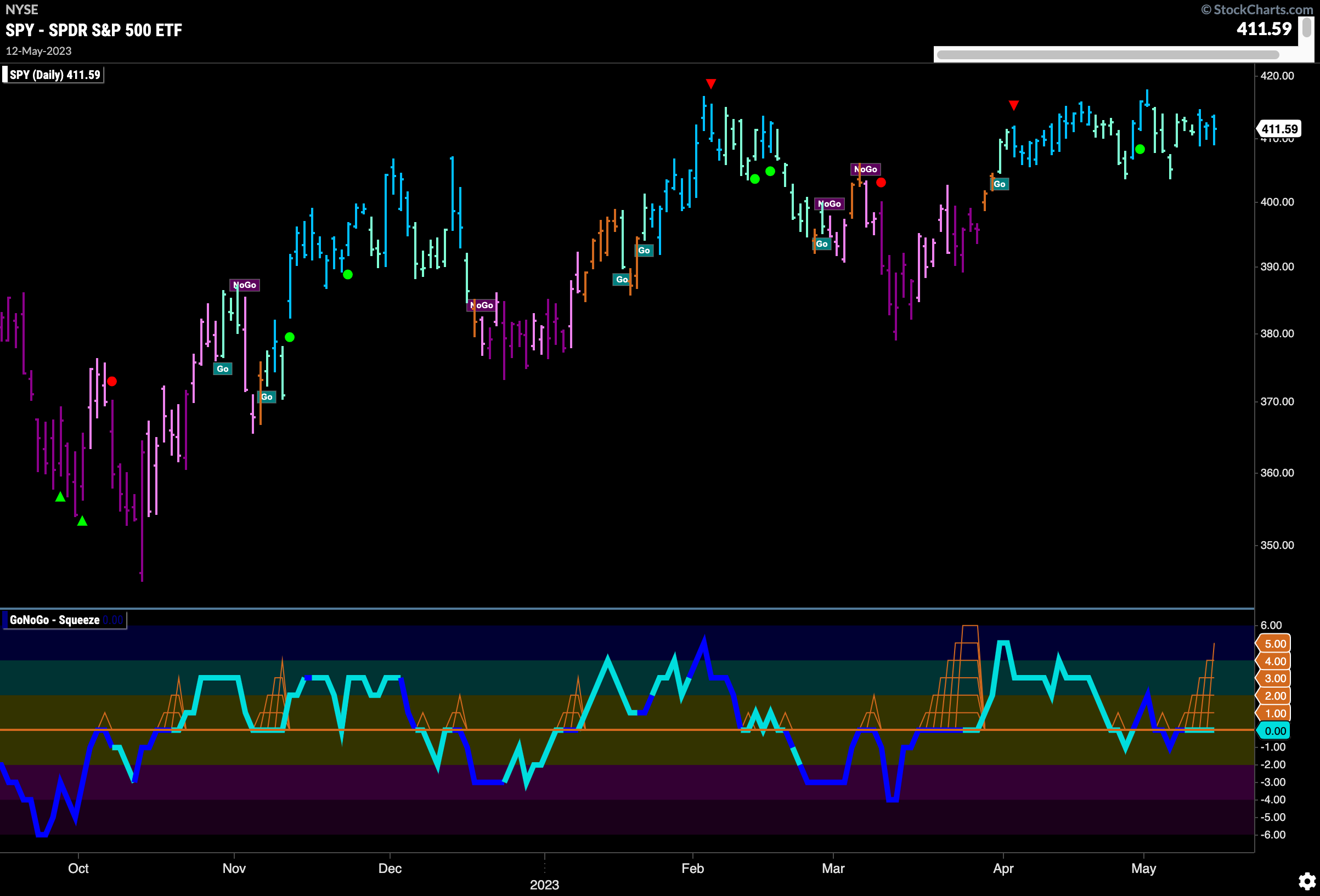Click the Go flag at end of March

click(x=1000, y=184)
